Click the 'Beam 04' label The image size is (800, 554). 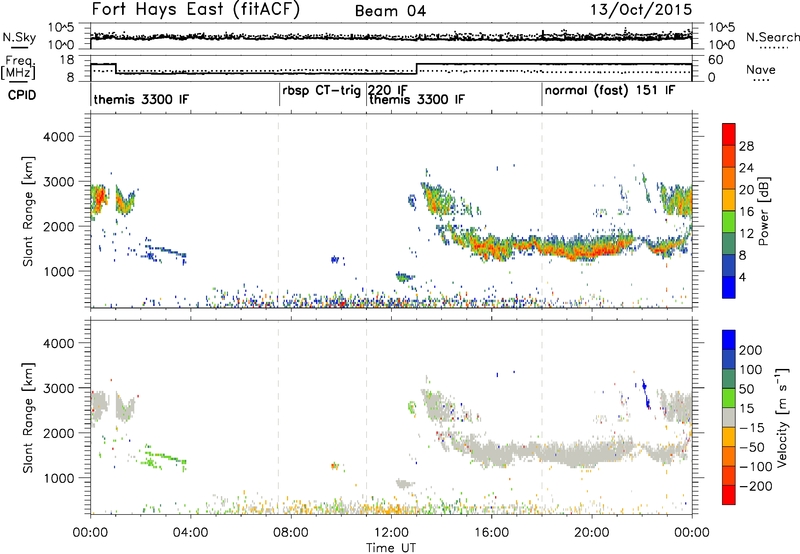[x=390, y=11]
